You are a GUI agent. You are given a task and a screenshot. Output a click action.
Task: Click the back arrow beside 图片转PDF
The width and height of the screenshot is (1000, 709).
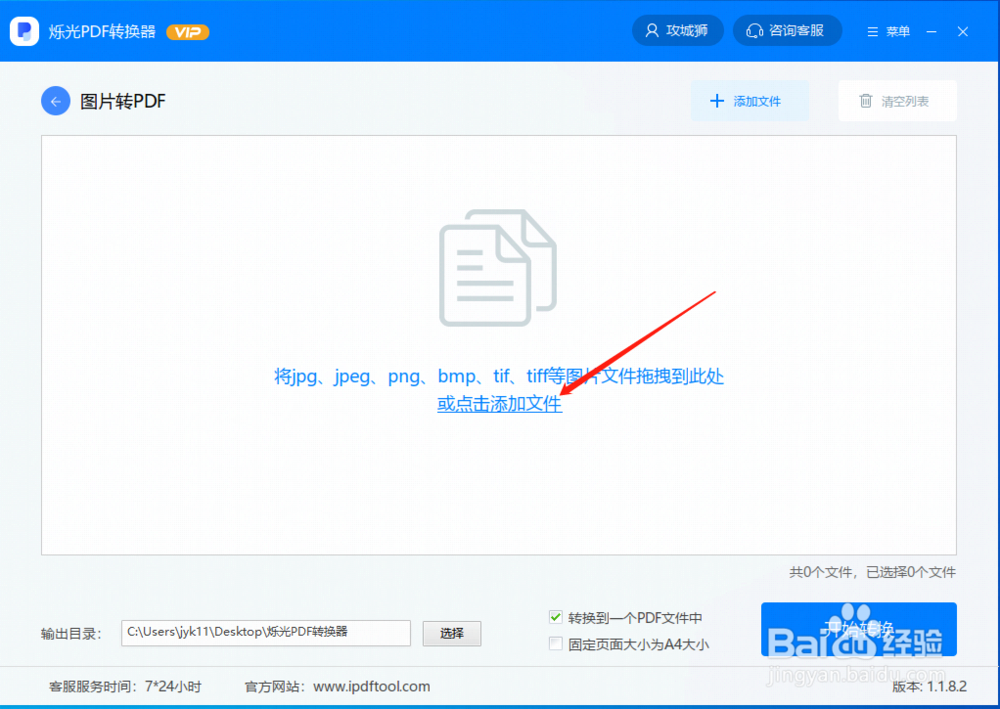click(x=55, y=101)
